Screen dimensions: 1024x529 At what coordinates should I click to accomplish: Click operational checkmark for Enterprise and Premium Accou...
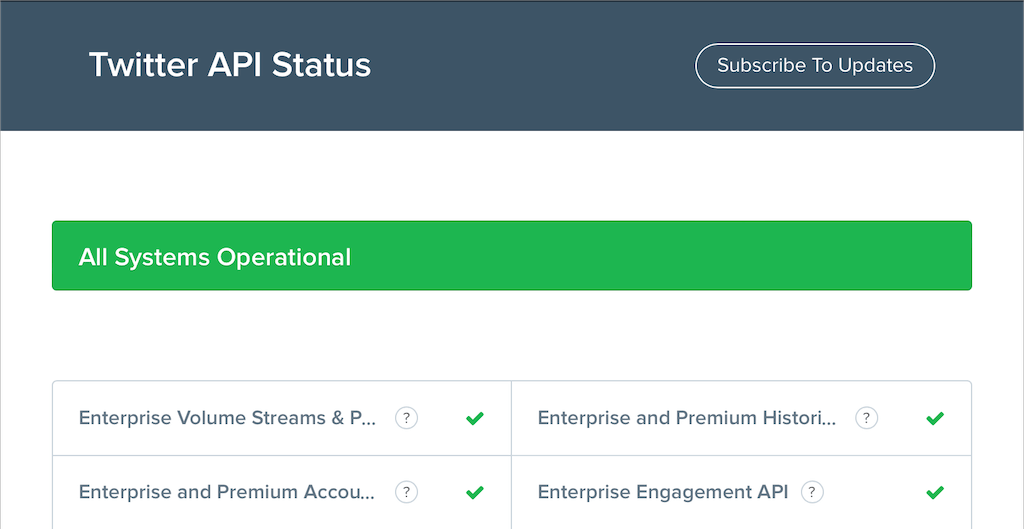(x=475, y=492)
